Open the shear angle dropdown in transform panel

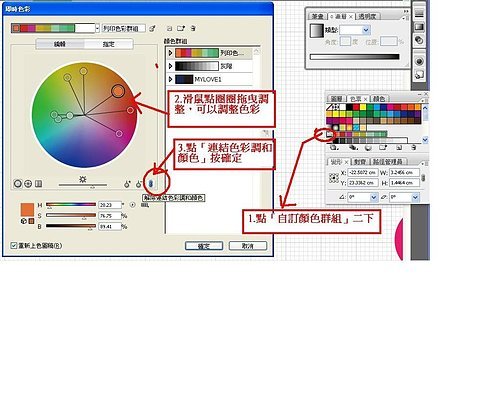pos(415,197)
